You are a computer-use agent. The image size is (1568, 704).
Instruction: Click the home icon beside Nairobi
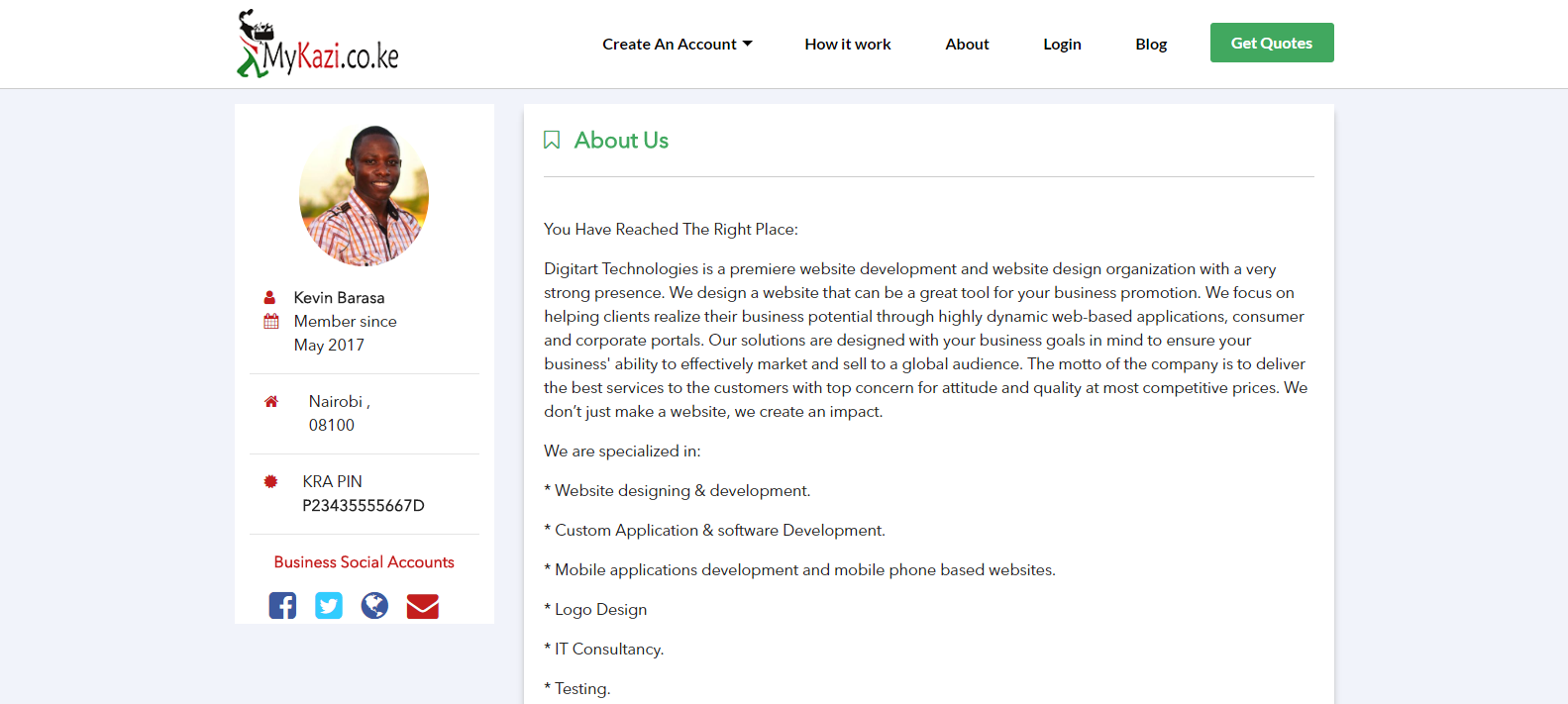pos(270,401)
